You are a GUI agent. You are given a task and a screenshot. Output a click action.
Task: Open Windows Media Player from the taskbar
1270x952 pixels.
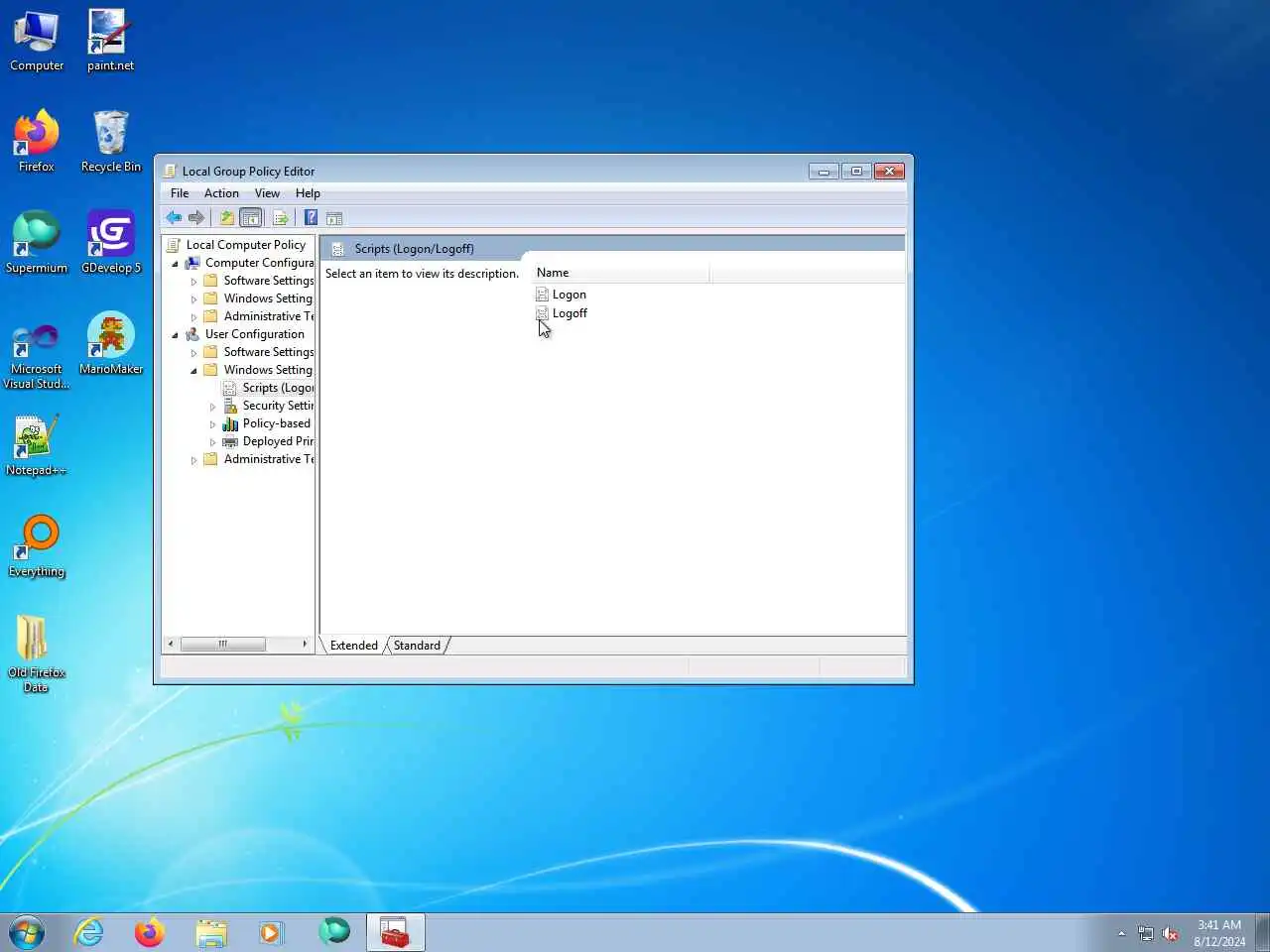click(x=271, y=932)
